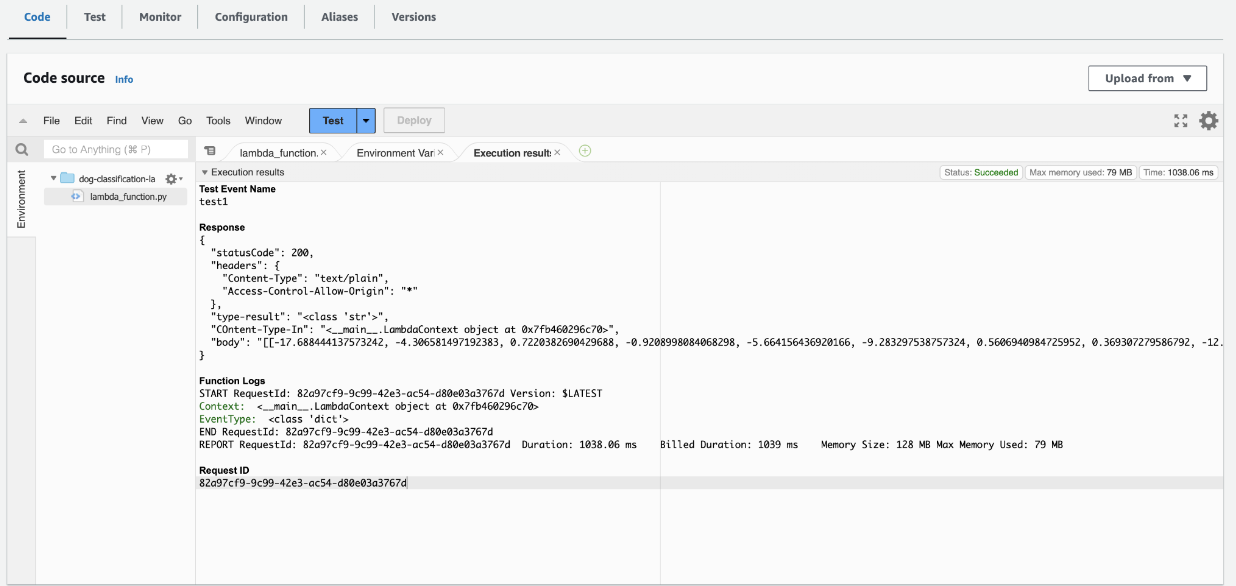The height and width of the screenshot is (586, 1236).
Task: Open the Info link next to Code source
Action: (x=124, y=79)
